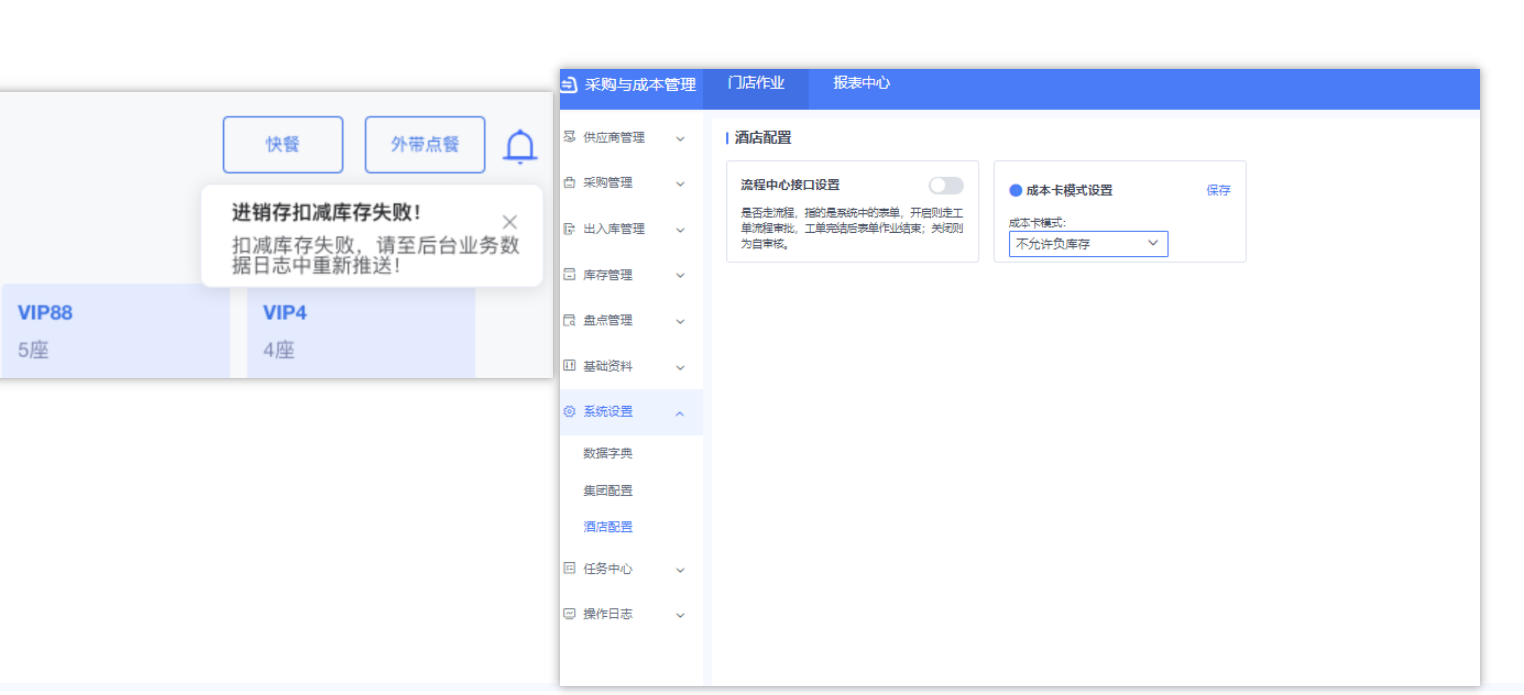Expand the 操作日志 menu chevron
The image size is (1524, 695).
tap(681, 616)
